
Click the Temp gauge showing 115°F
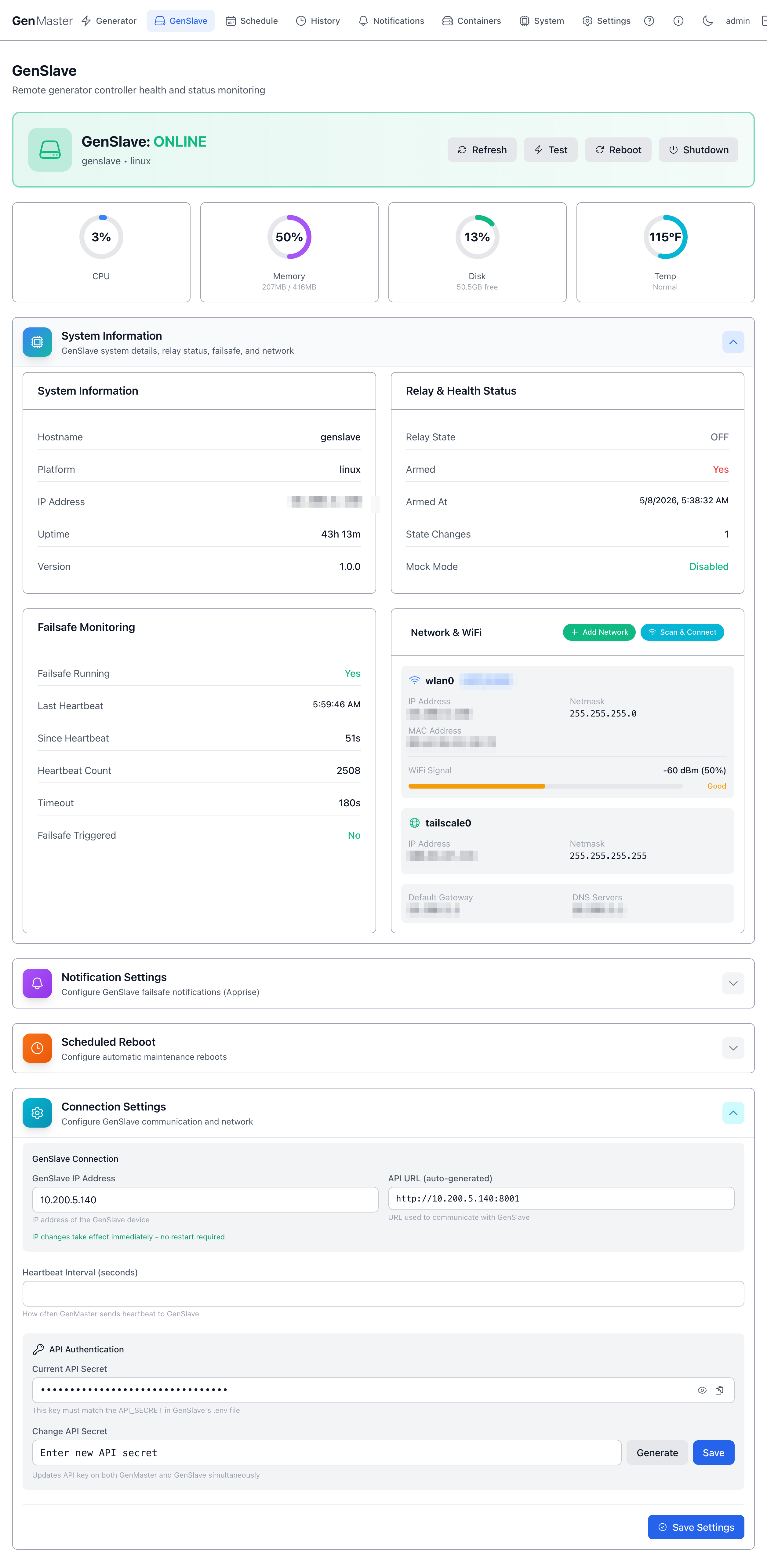(665, 237)
